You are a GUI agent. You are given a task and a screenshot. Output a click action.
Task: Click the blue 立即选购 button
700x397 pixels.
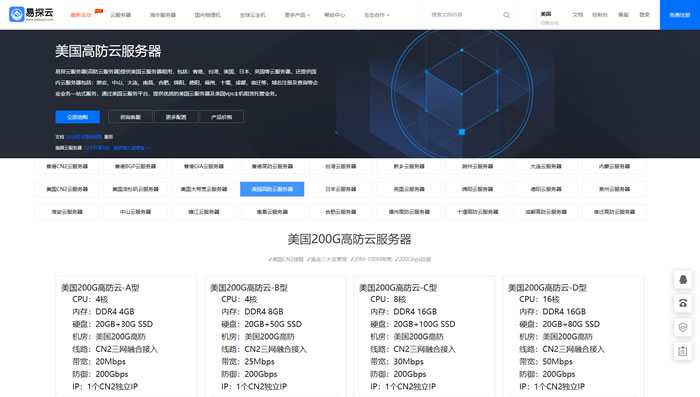77,117
